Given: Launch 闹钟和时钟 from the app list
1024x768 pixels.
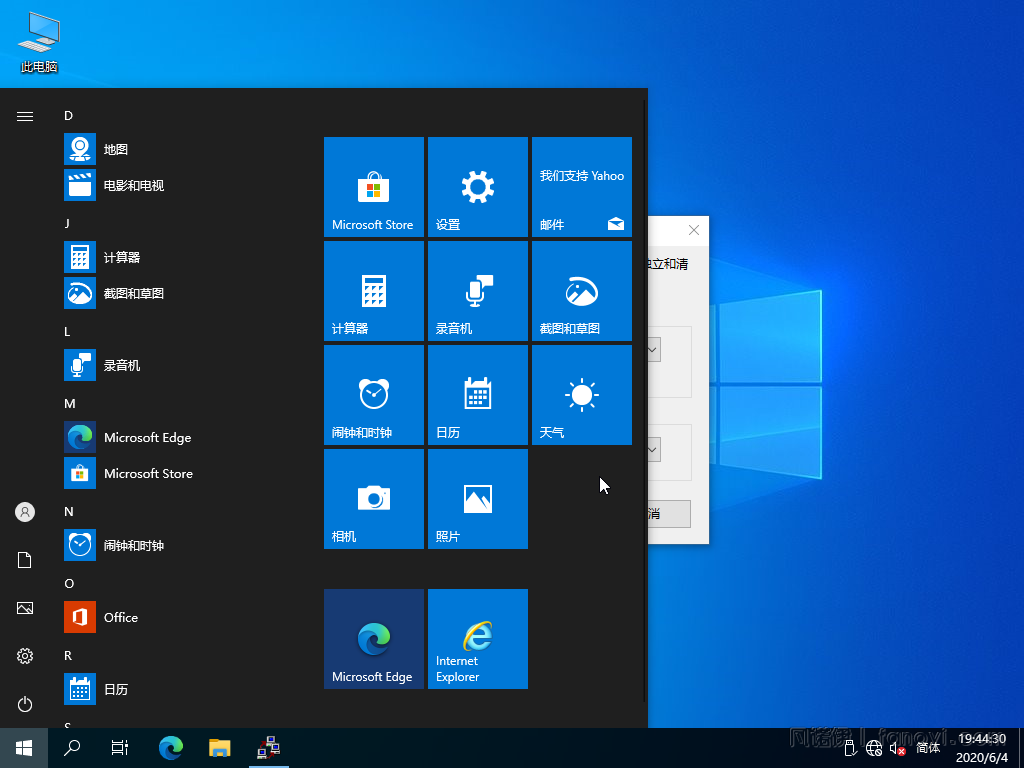Looking at the screenshot, I should 176,545.
